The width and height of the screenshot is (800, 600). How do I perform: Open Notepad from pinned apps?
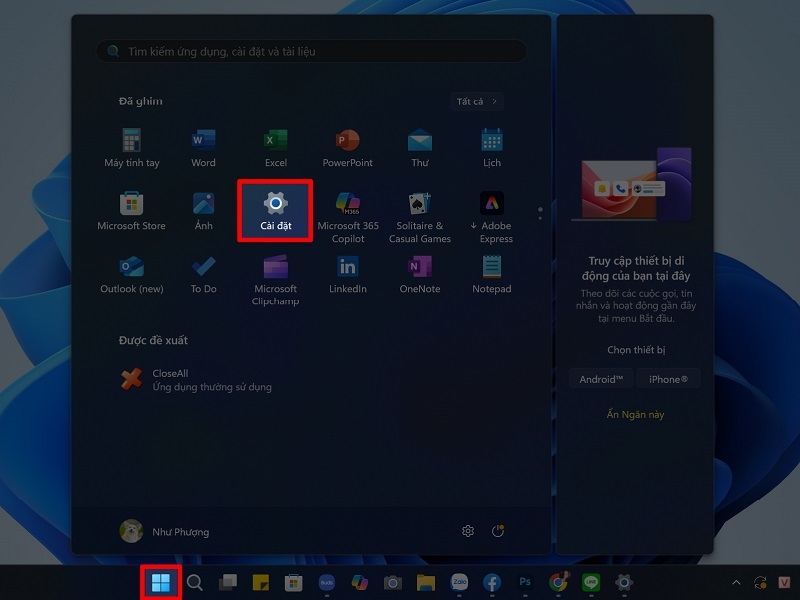pos(491,274)
